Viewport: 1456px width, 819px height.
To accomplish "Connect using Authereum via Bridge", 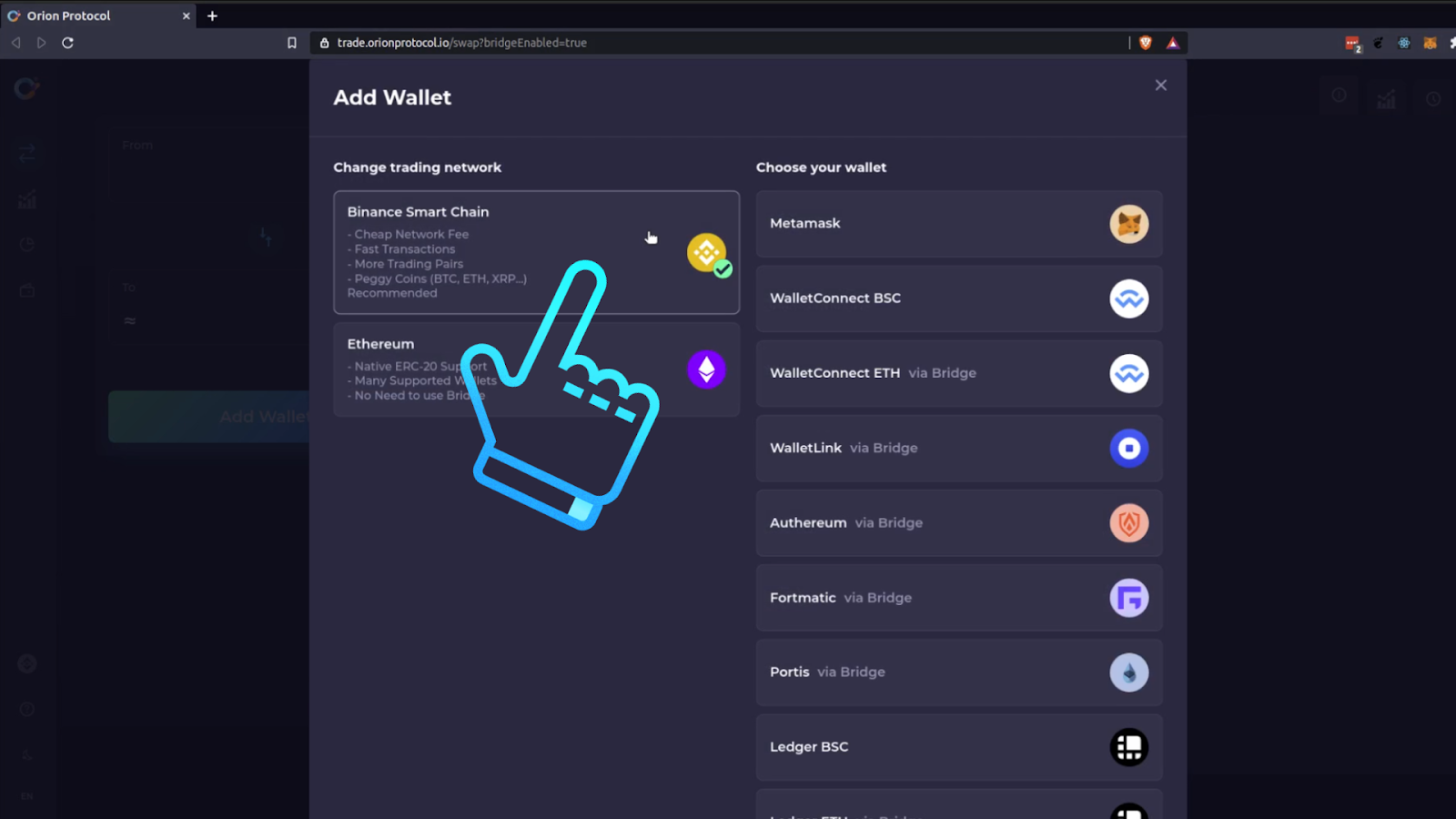I will [x=959, y=523].
